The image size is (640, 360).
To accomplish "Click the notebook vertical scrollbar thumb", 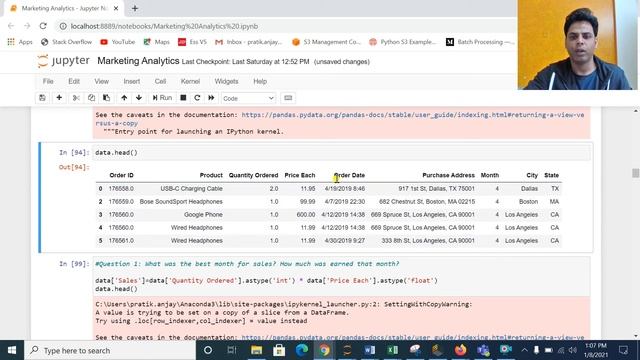I will coord(635,173).
